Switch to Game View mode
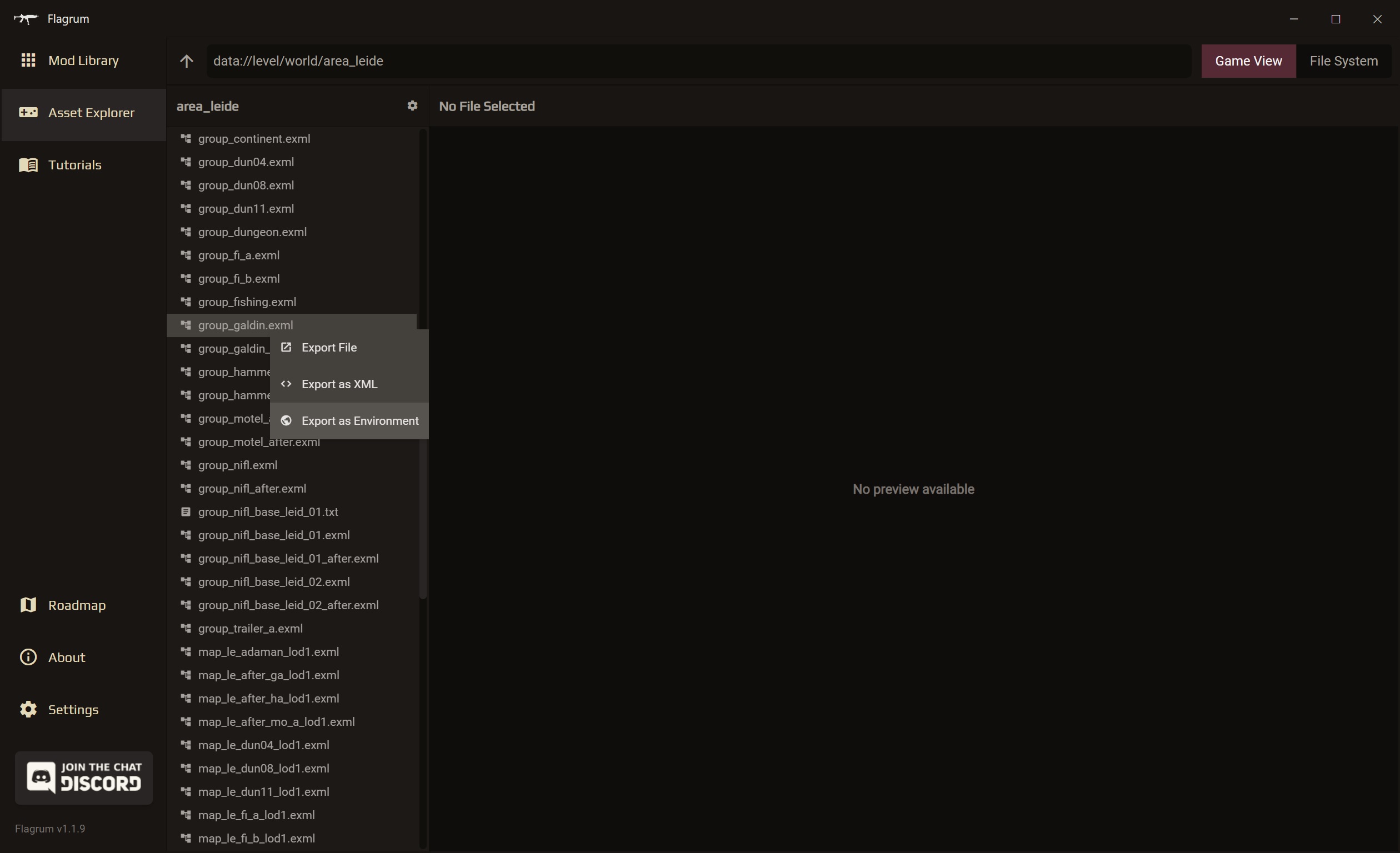This screenshot has height=853, width=1400. pyautogui.click(x=1248, y=61)
